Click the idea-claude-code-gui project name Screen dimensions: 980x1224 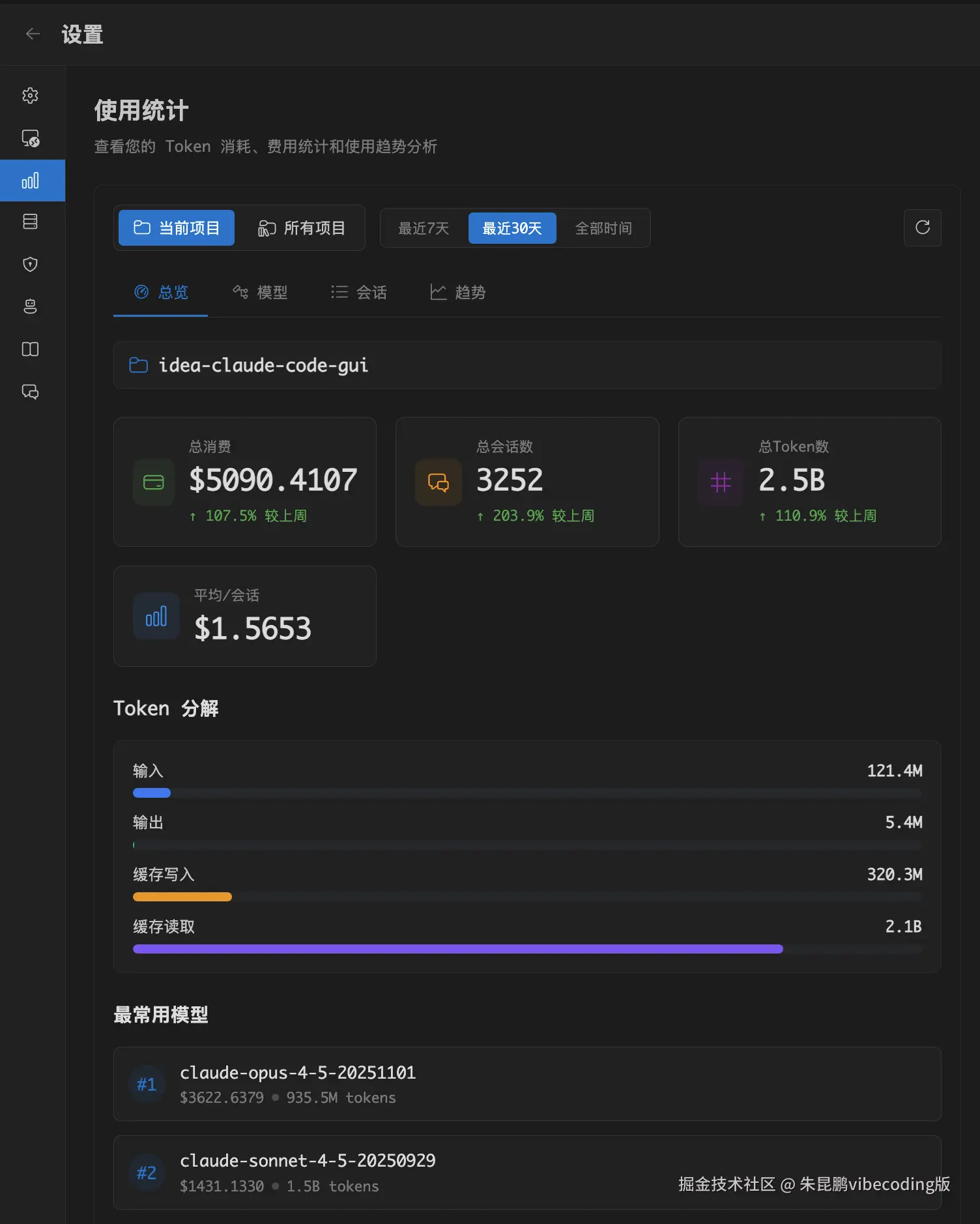[x=263, y=365]
